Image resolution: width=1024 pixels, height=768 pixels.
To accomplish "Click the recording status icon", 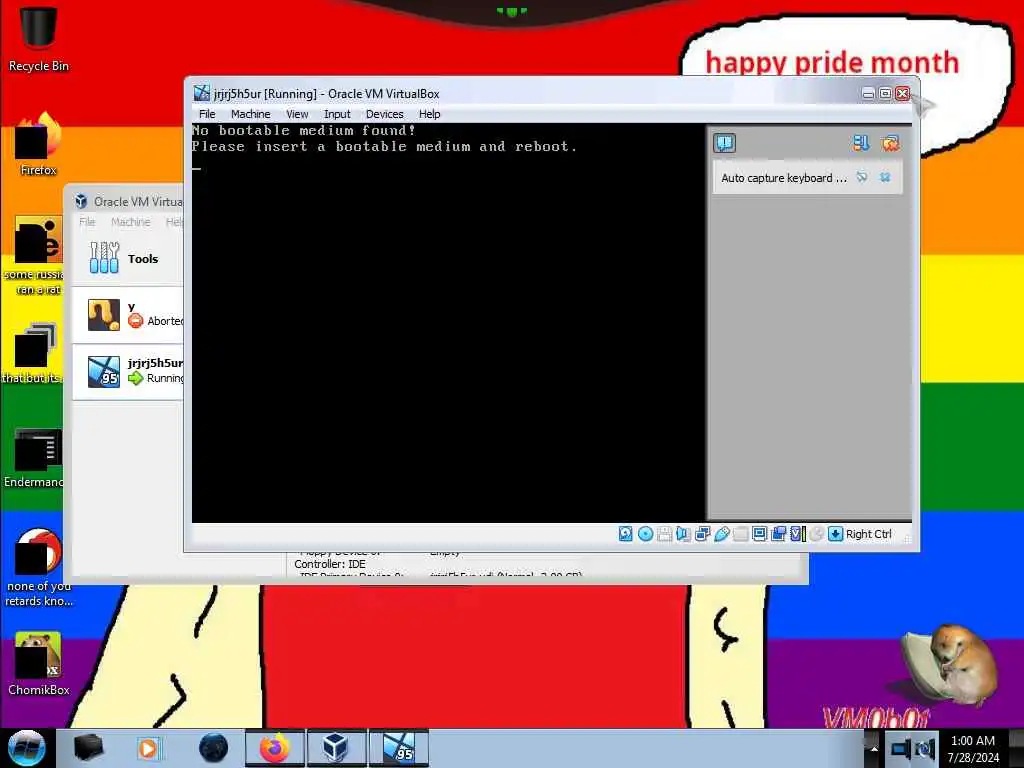I will pyautogui.click(x=778, y=534).
